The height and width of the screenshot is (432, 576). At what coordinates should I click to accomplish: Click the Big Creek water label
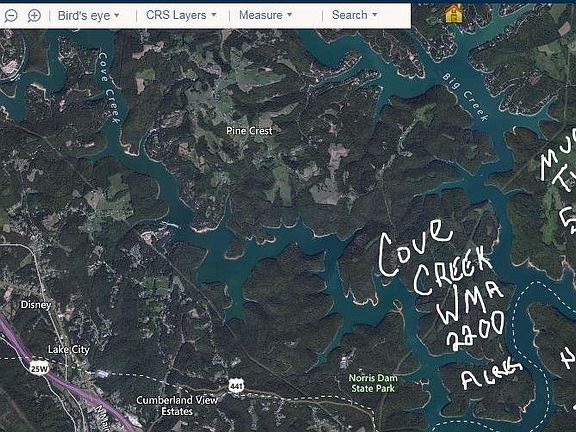coord(465,97)
